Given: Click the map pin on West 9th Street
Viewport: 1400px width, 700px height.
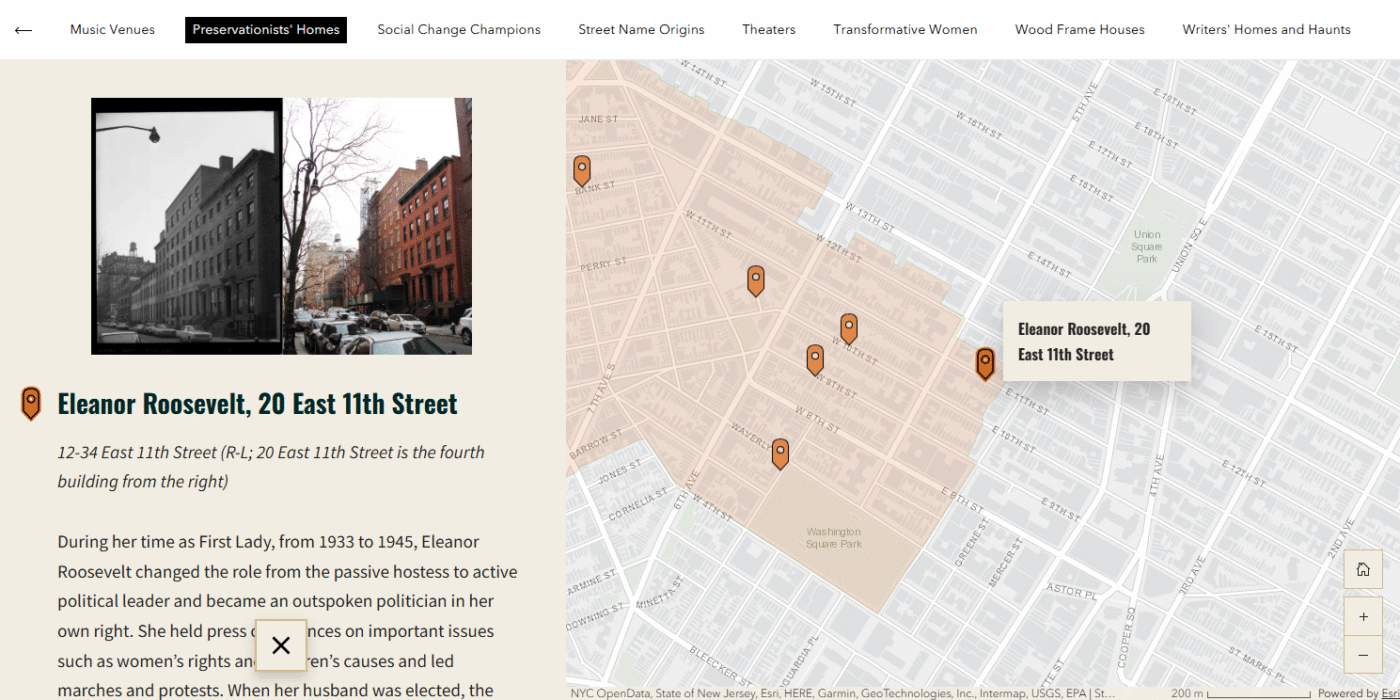Looking at the screenshot, I should [815, 359].
